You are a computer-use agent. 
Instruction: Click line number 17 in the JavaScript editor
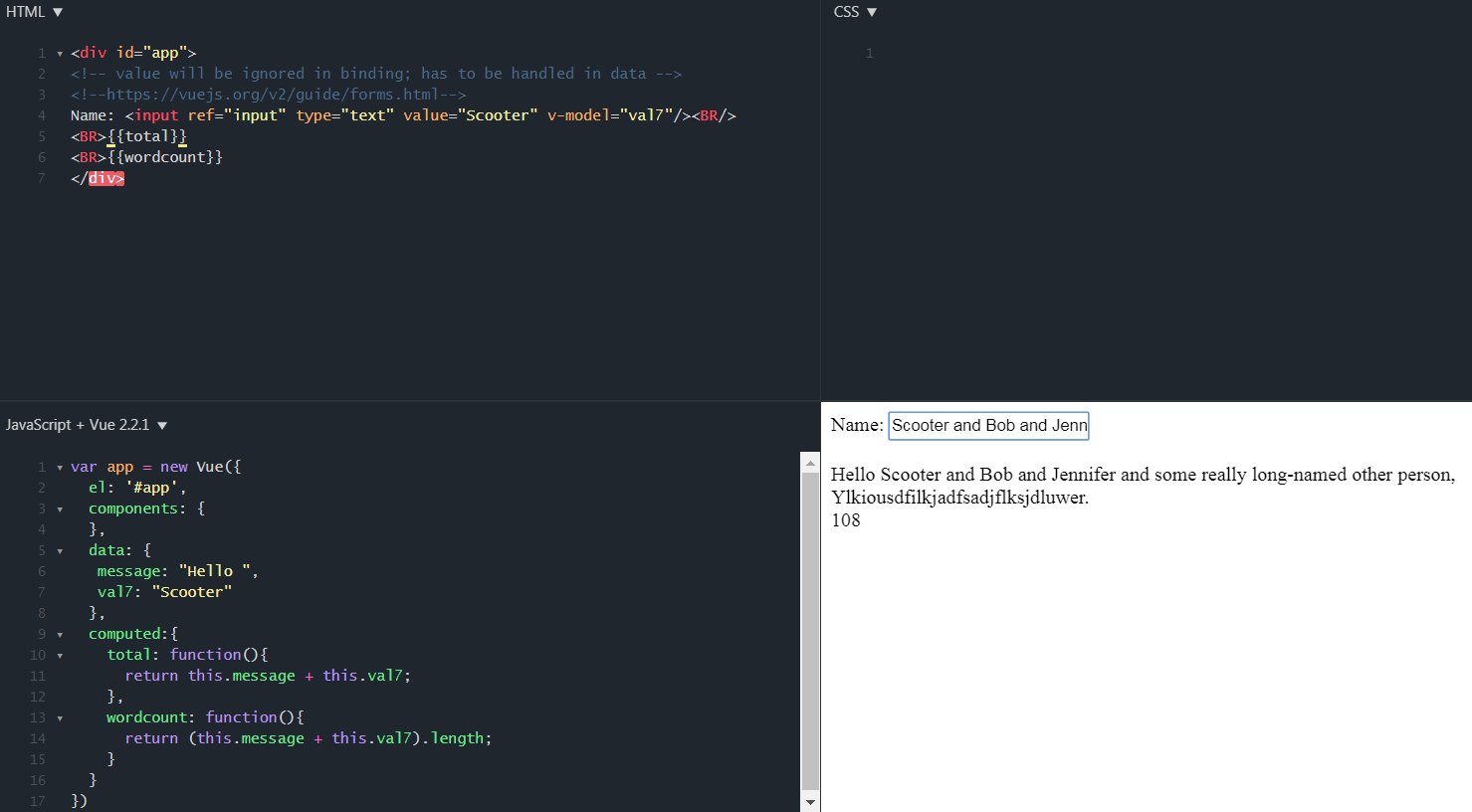pyautogui.click(x=37, y=800)
